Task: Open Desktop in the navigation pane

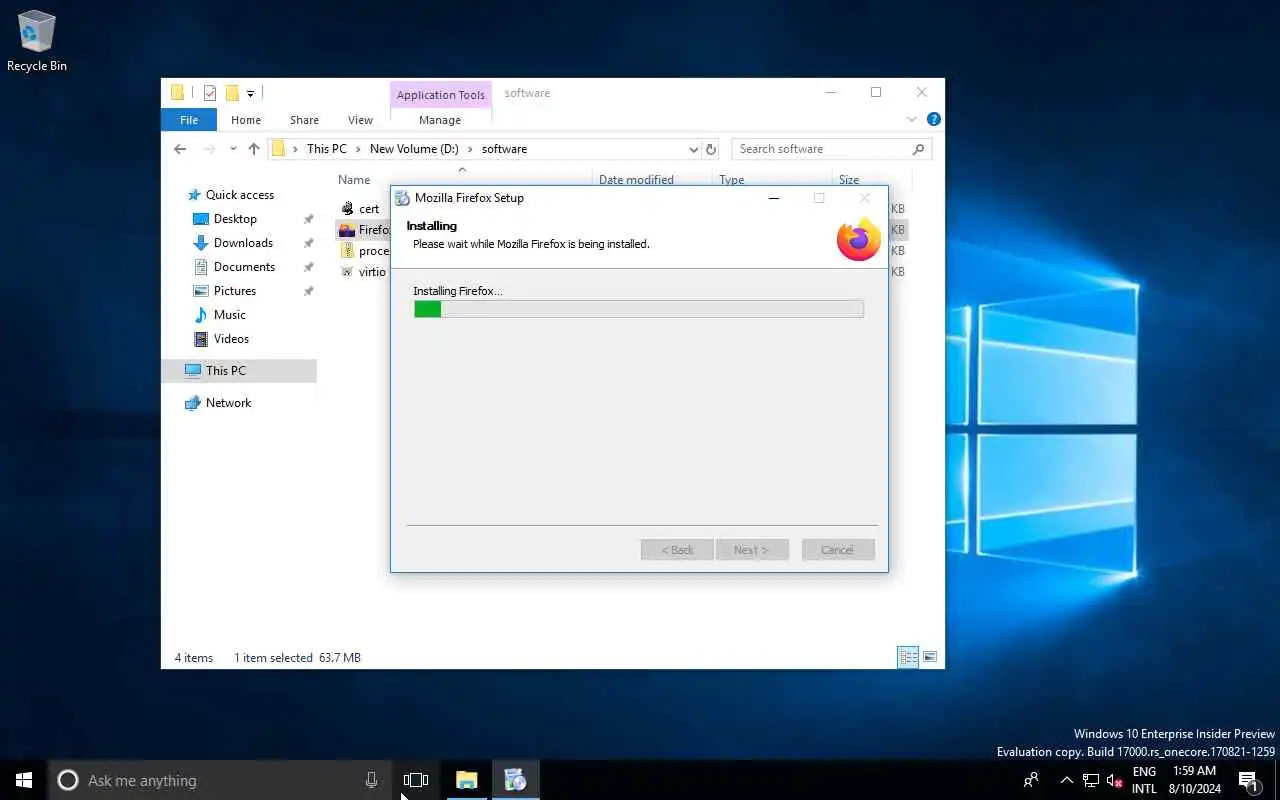Action: pos(235,219)
